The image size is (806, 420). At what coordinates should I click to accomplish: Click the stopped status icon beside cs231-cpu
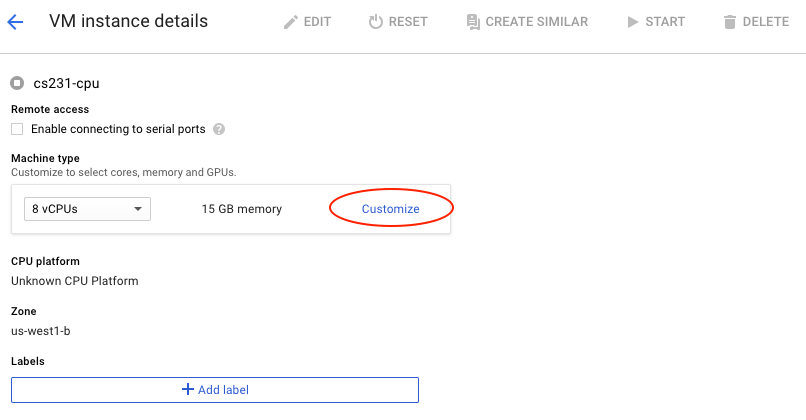pos(17,83)
